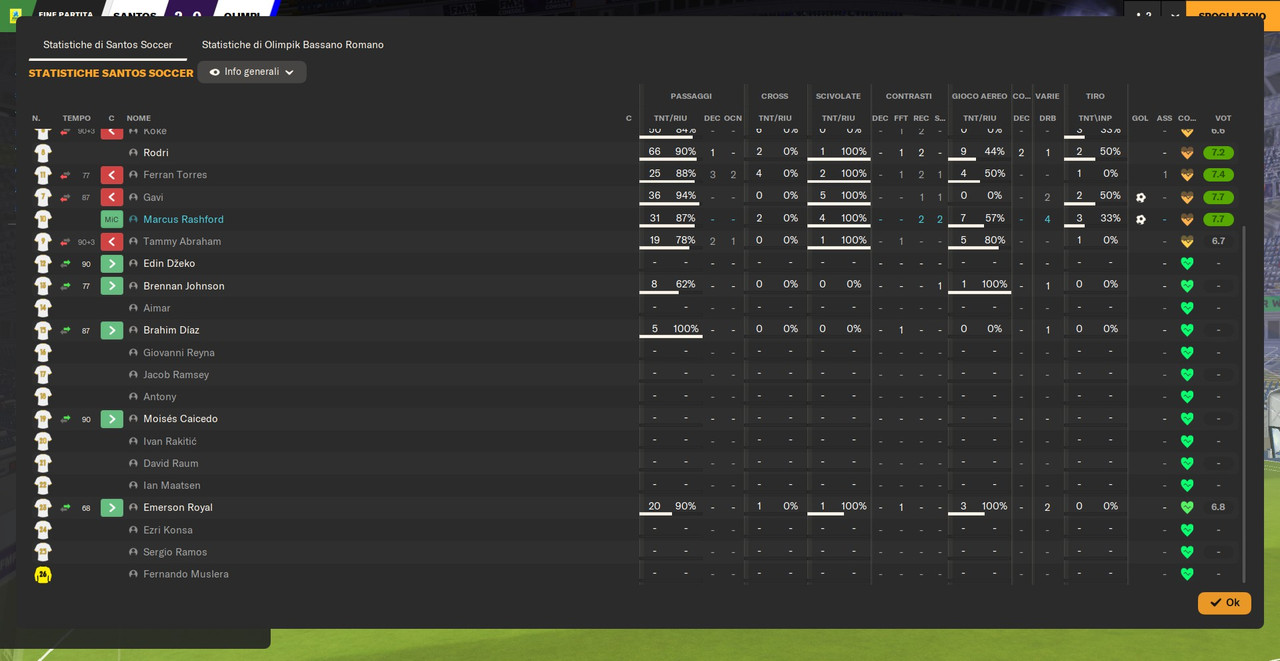Sort by the TEMPO column header
Image resolution: width=1280 pixels, height=661 pixels.
76,118
